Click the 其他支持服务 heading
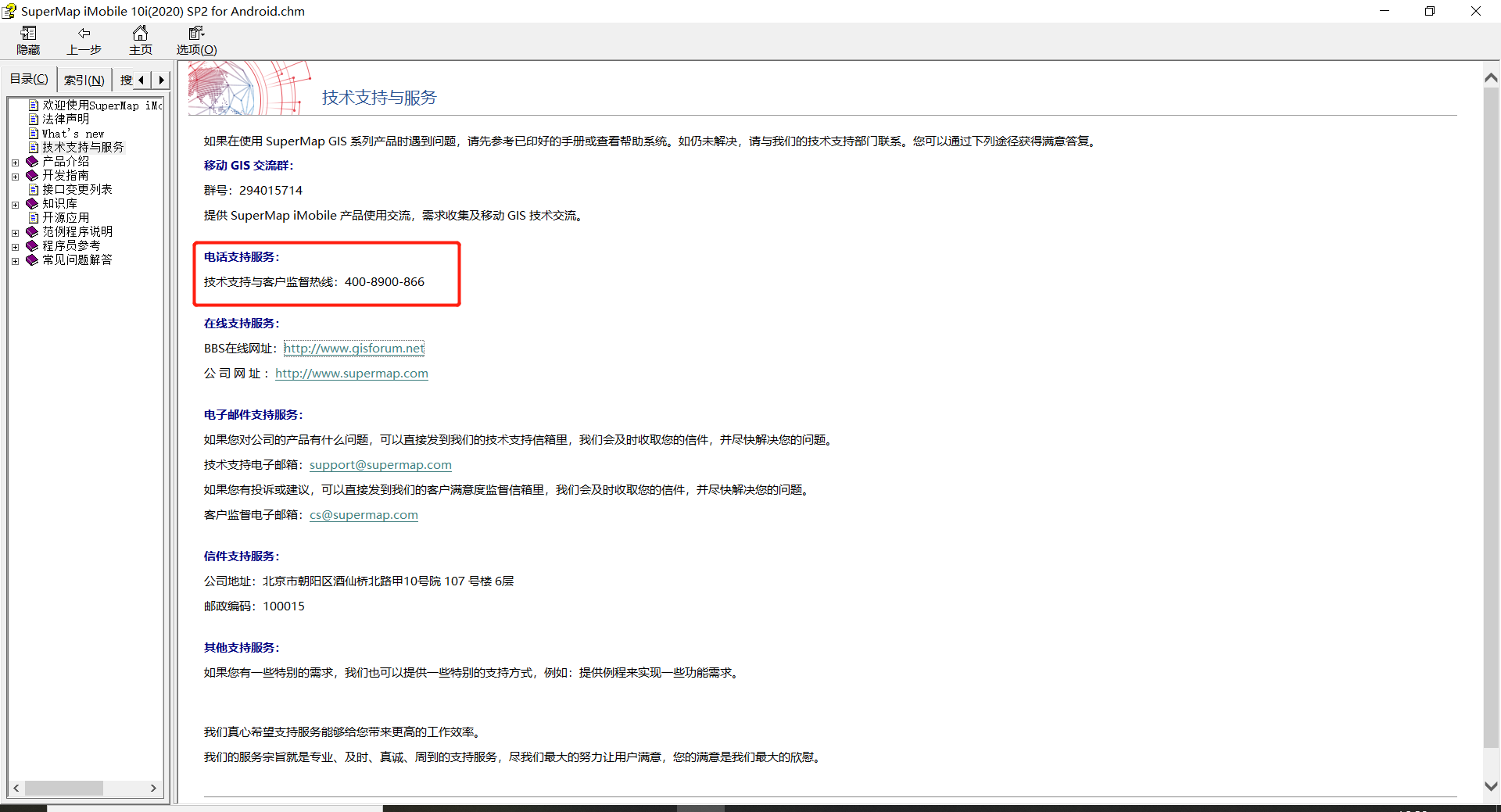Viewport: 1501px width, 812px height. tap(242, 647)
